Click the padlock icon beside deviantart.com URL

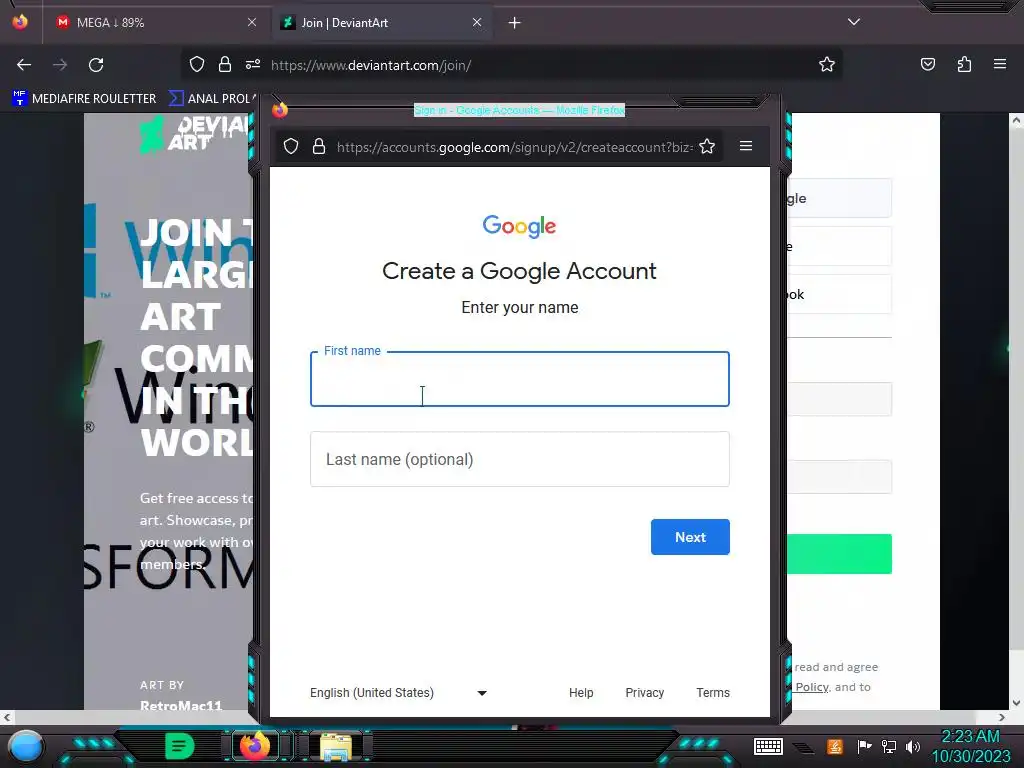pos(225,64)
